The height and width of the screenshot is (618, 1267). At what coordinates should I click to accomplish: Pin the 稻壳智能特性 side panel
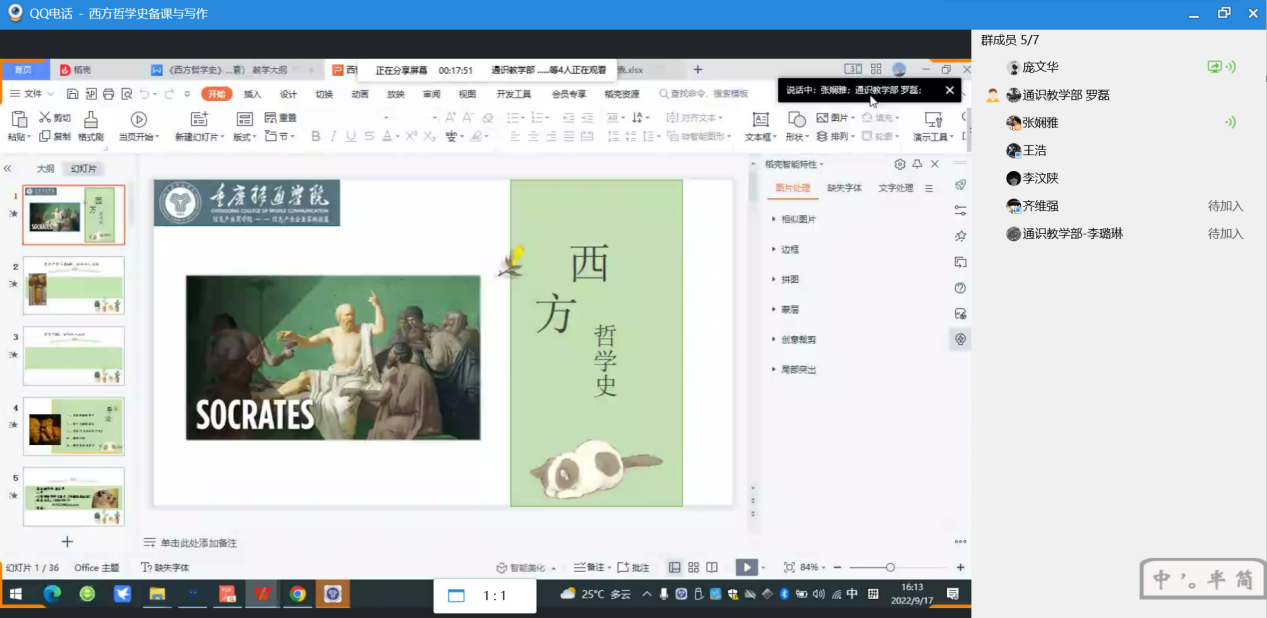[x=917, y=164]
